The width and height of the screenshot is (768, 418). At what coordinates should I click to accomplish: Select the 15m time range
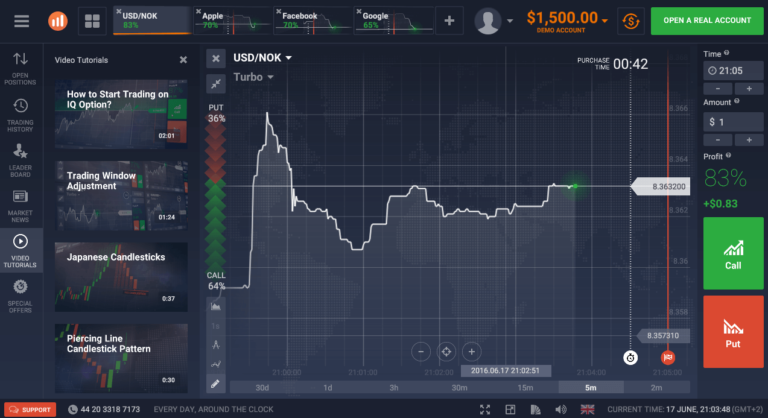coord(525,388)
